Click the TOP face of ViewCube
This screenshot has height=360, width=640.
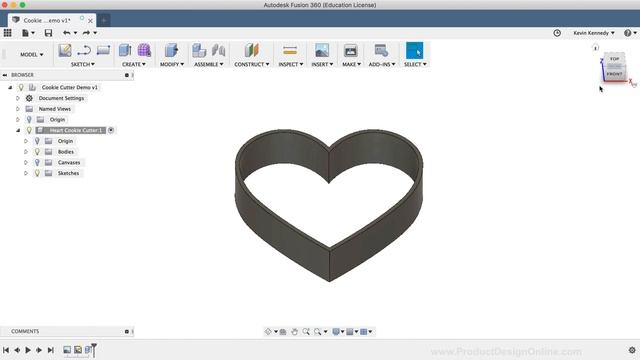[x=614, y=59]
